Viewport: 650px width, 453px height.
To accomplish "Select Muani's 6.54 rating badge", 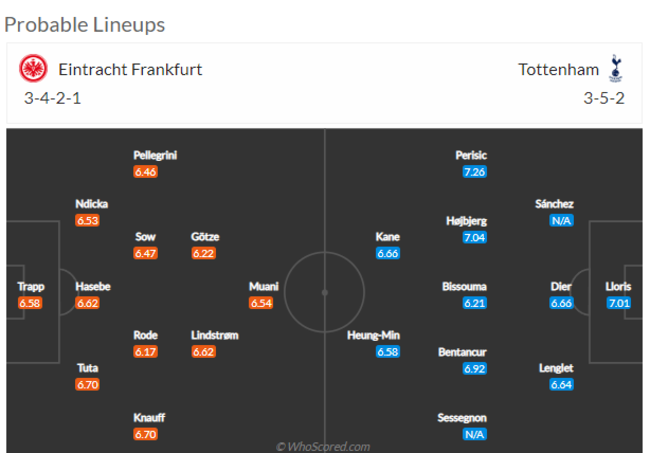I will pos(262,303).
